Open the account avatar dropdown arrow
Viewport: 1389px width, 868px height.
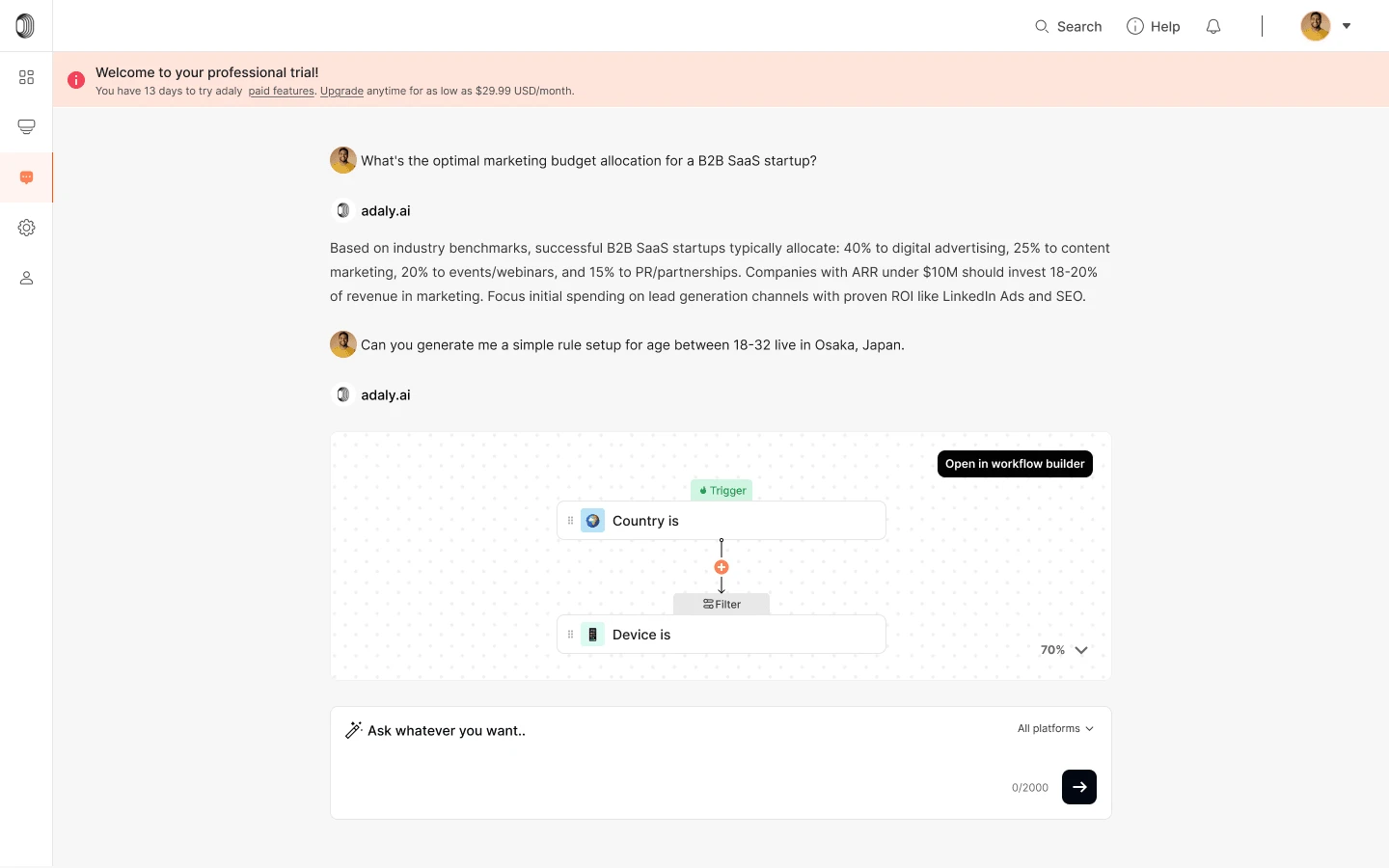[x=1347, y=26]
